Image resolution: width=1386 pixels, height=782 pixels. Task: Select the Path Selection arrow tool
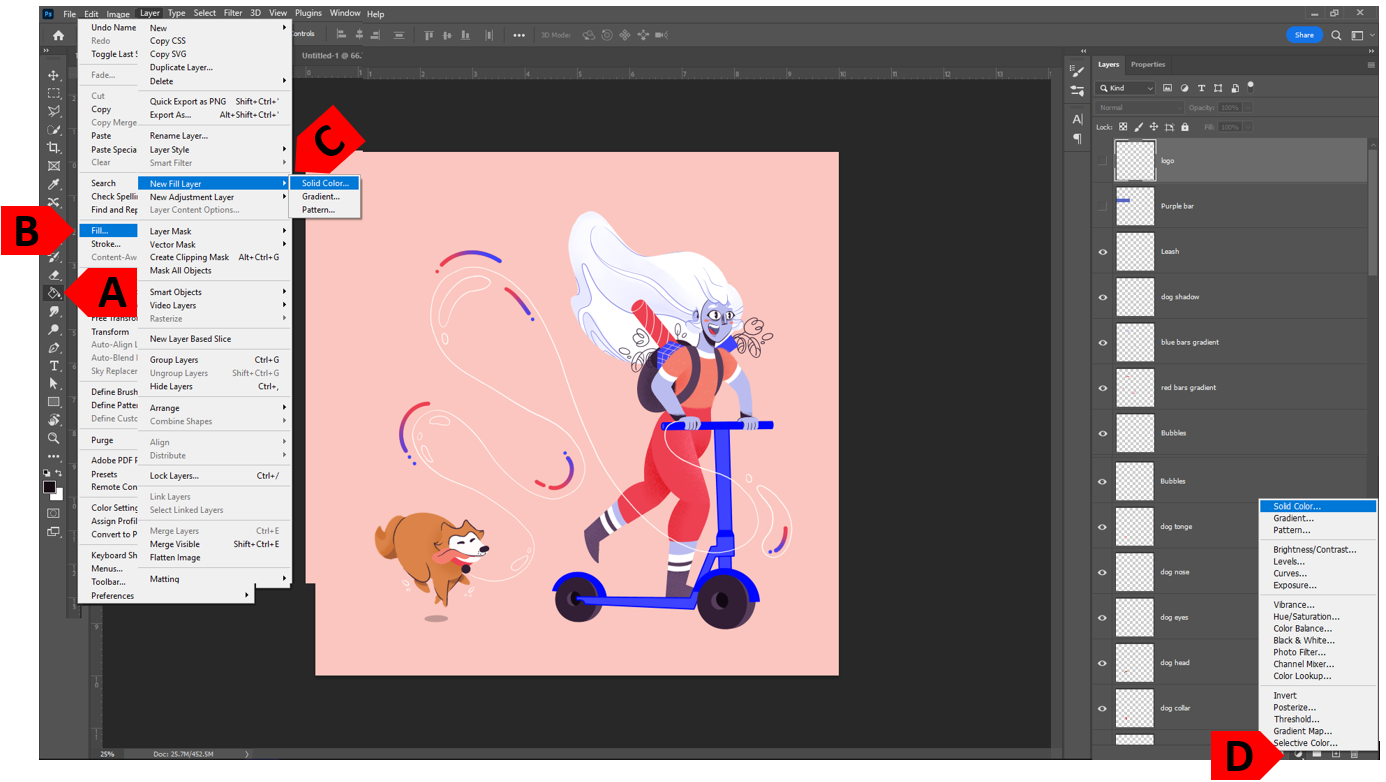pyautogui.click(x=54, y=383)
